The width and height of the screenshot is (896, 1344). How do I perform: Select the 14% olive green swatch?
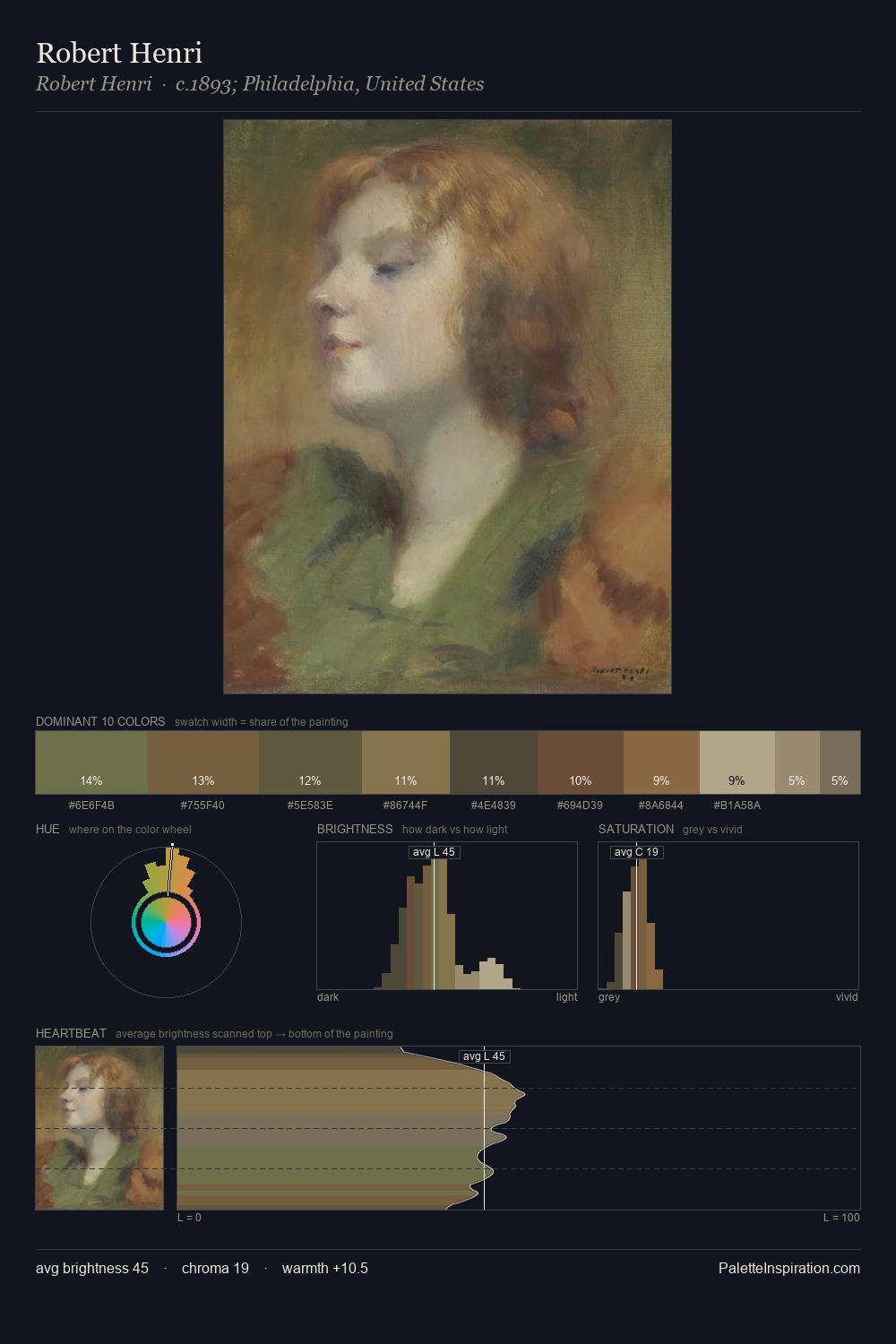pos(91,762)
